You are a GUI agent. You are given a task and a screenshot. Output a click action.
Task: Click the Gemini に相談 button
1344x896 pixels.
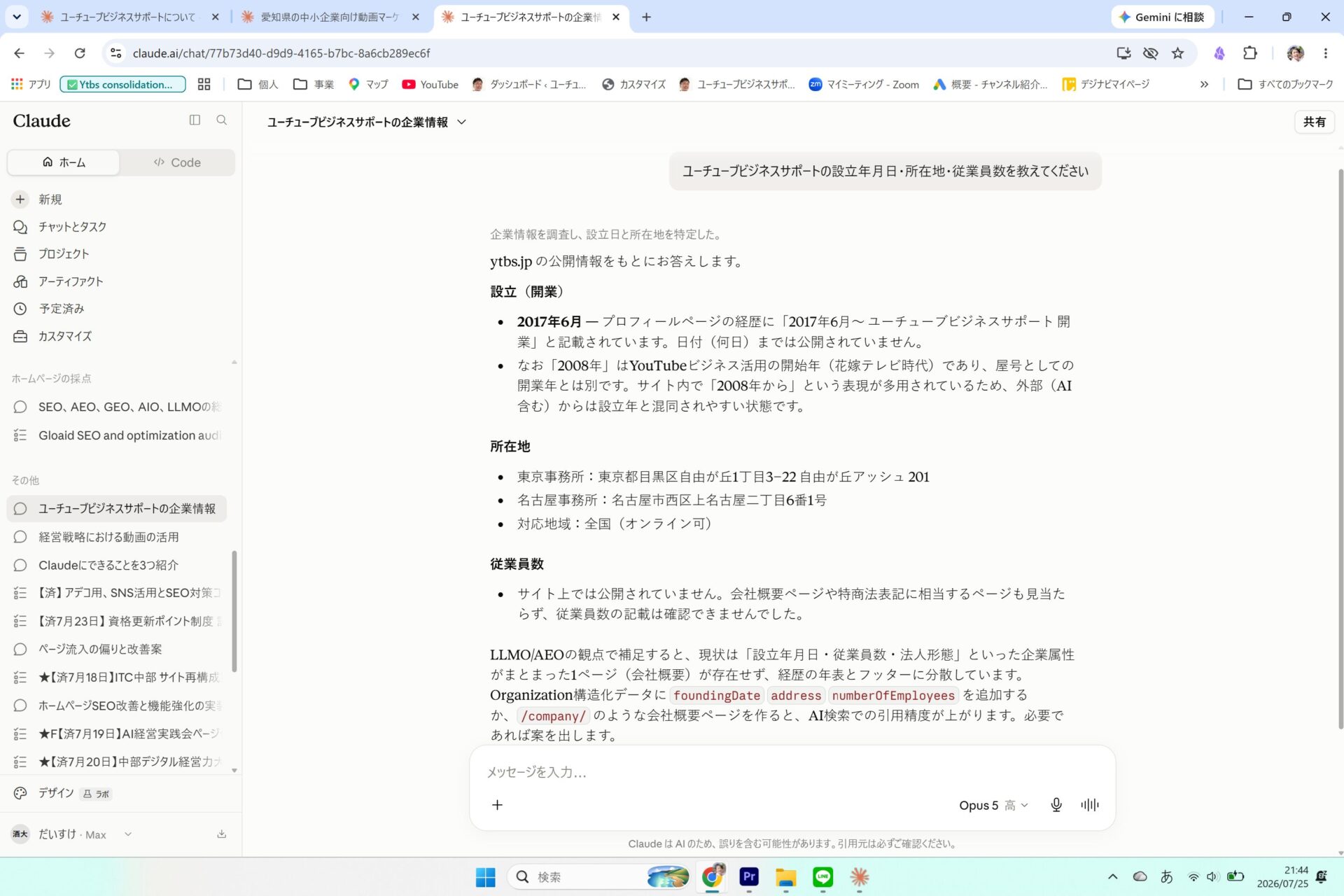pyautogui.click(x=1162, y=17)
